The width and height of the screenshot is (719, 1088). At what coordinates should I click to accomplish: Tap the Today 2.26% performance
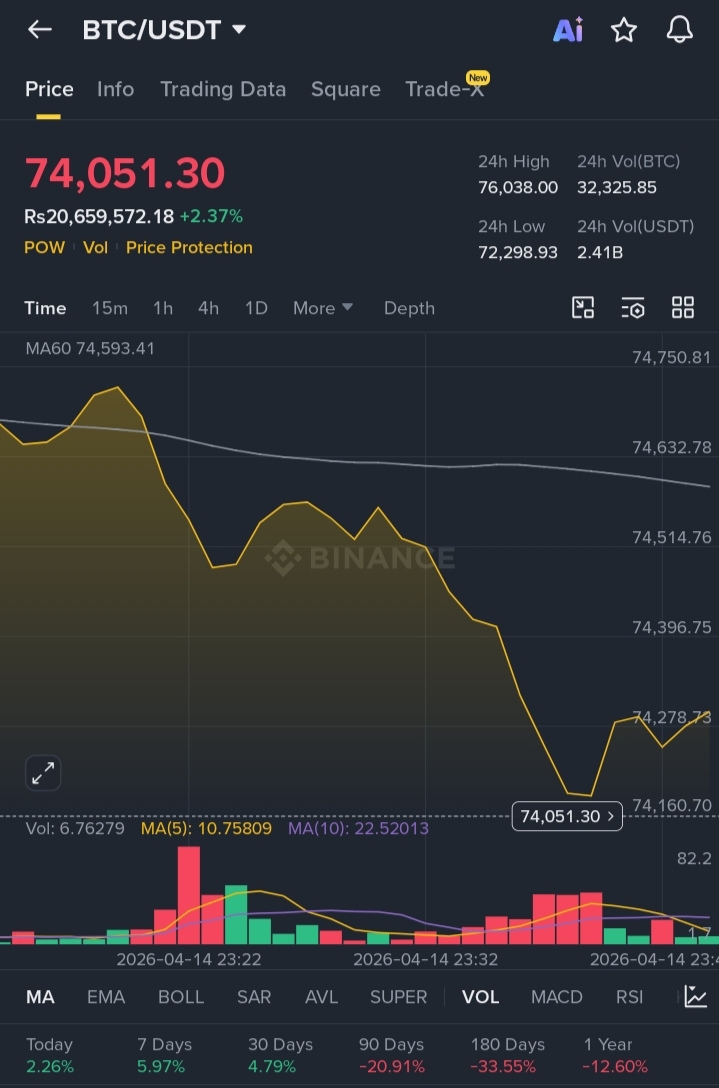[x=49, y=1055]
